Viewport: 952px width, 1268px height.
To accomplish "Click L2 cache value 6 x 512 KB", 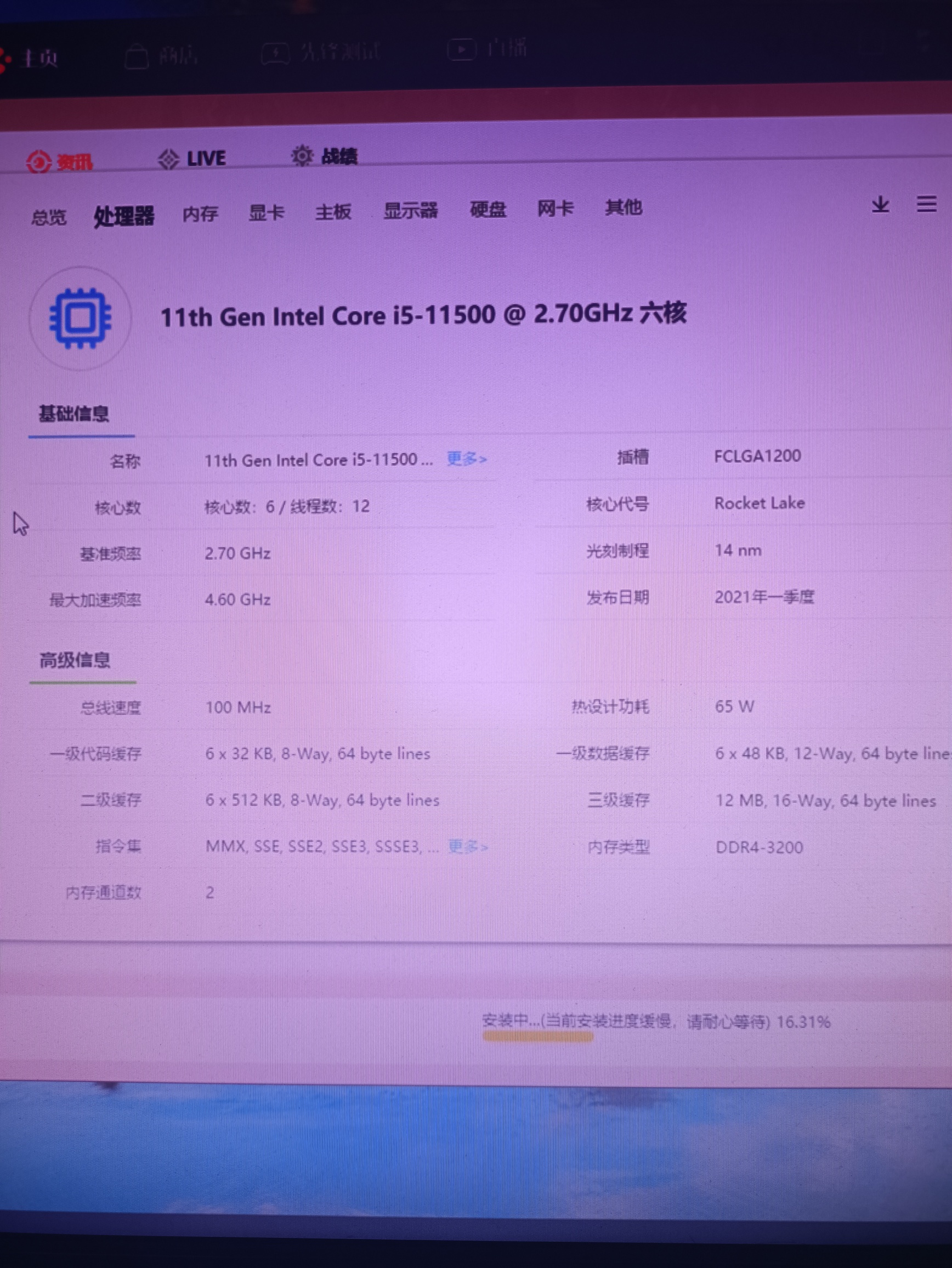I will pyautogui.click(x=322, y=800).
